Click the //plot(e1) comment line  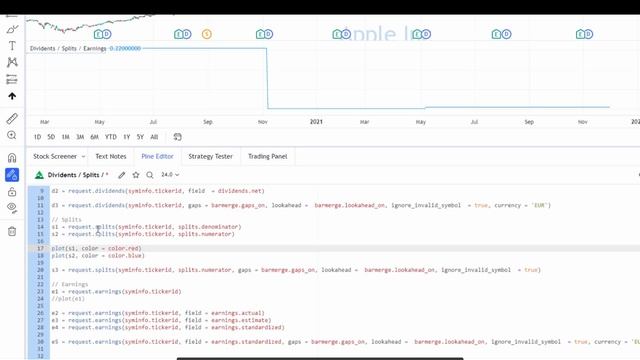click(68, 299)
